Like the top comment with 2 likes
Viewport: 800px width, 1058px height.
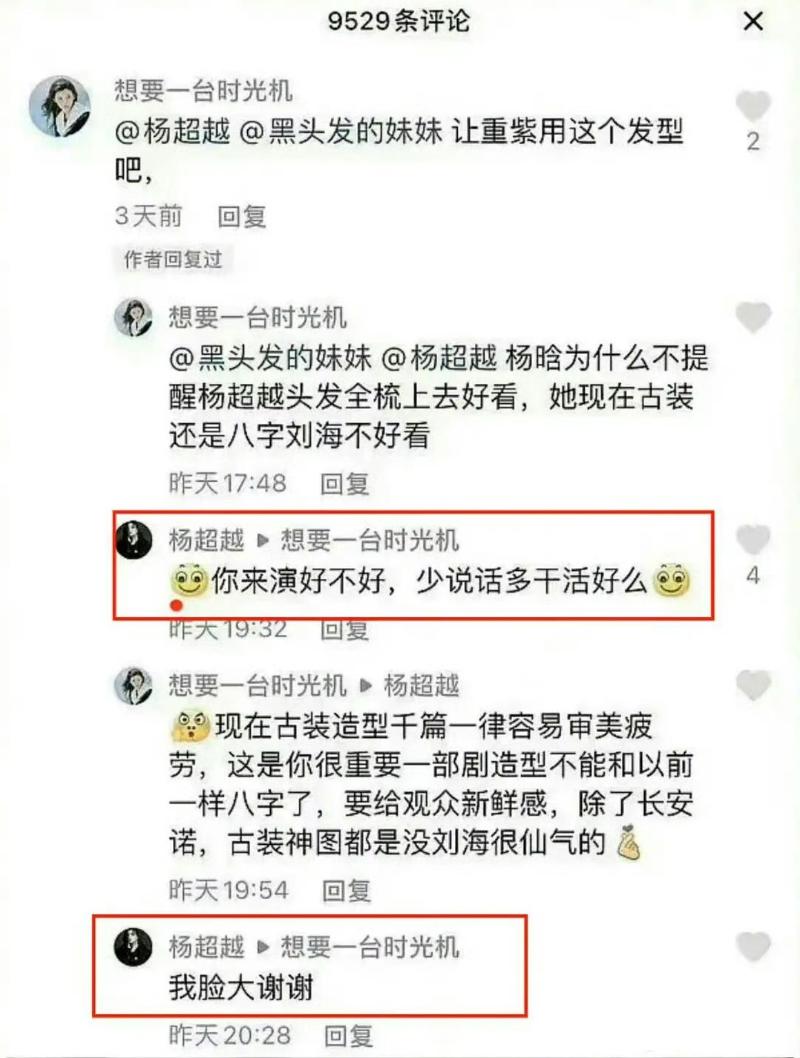click(753, 105)
